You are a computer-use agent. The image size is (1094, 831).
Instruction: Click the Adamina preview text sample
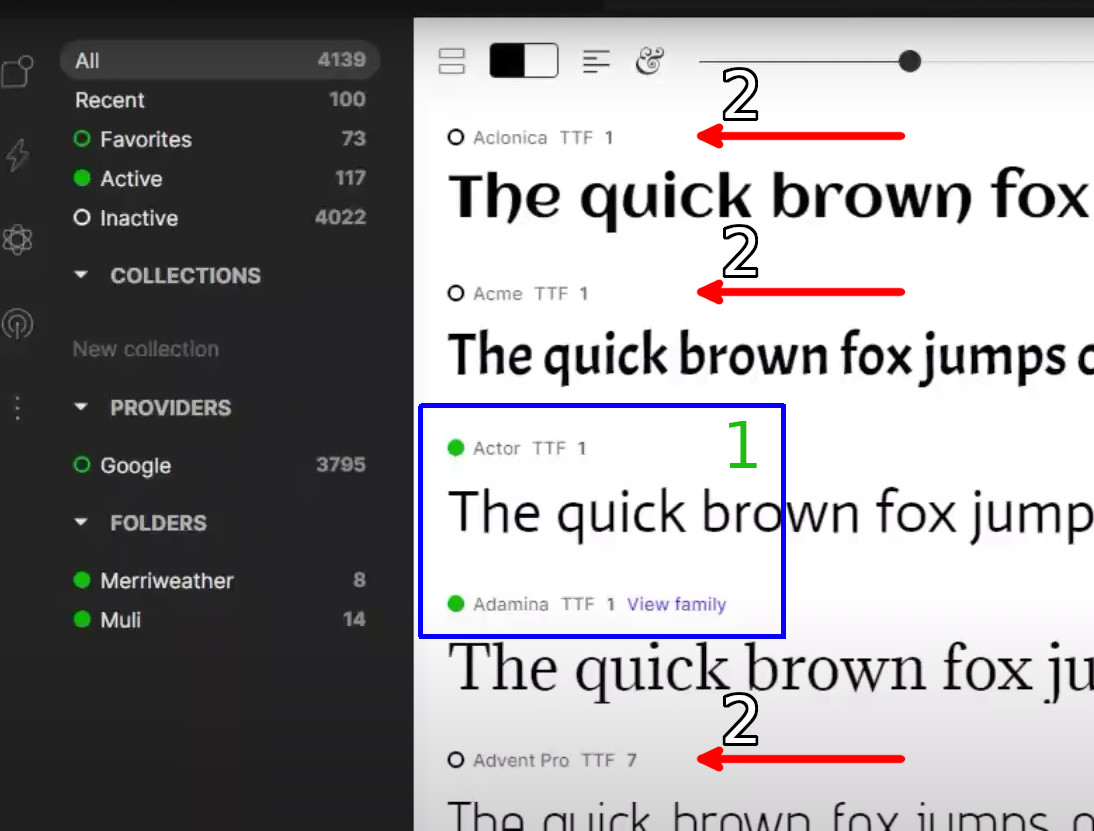click(770, 670)
